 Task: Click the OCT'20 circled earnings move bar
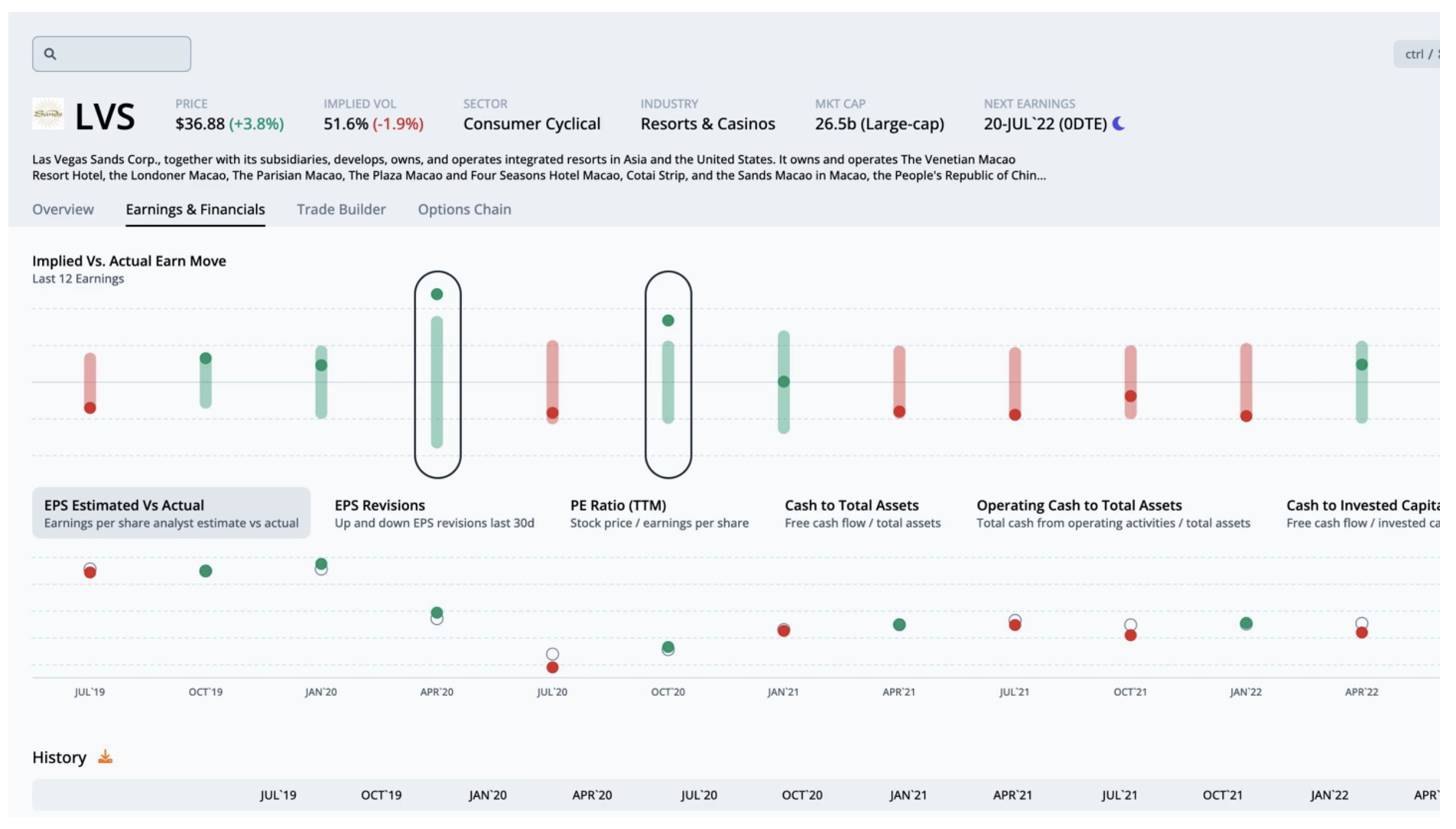[668, 375]
